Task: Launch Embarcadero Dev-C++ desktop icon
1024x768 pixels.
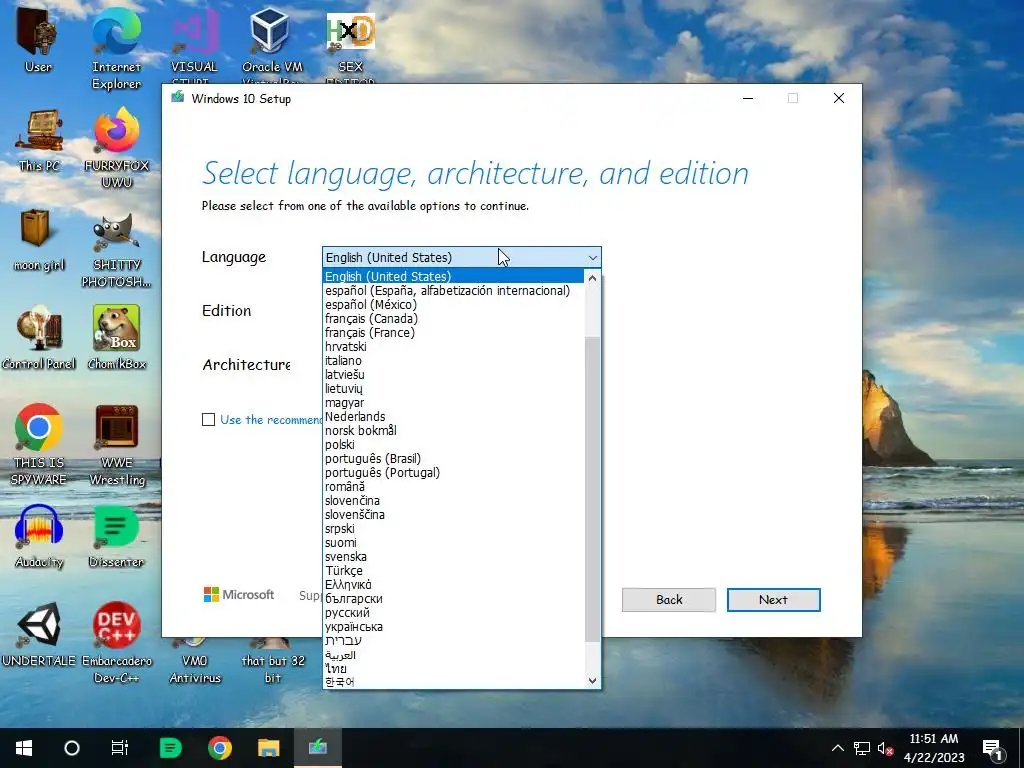Action: (116, 643)
